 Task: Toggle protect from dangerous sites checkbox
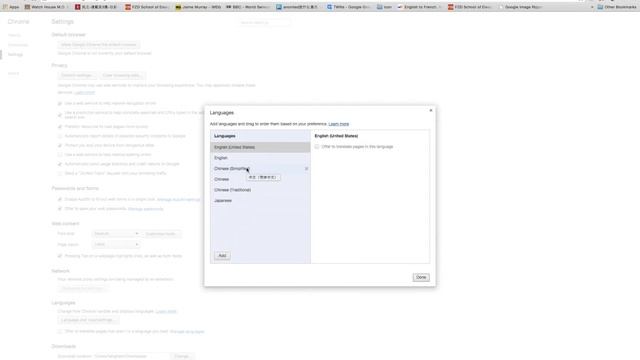[x=60, y=146]
